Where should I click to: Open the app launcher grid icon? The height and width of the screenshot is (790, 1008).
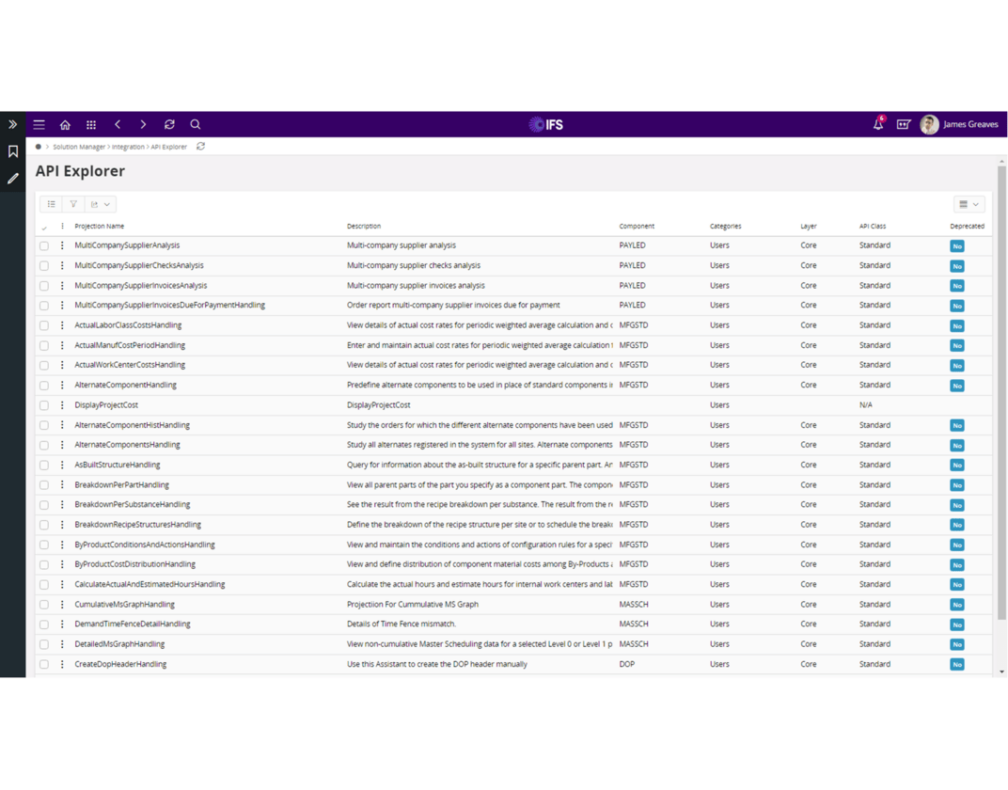pos(91,124)
